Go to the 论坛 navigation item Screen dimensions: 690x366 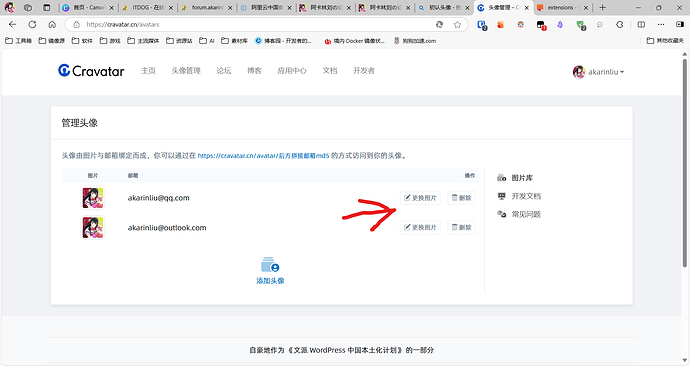point(224,71)
